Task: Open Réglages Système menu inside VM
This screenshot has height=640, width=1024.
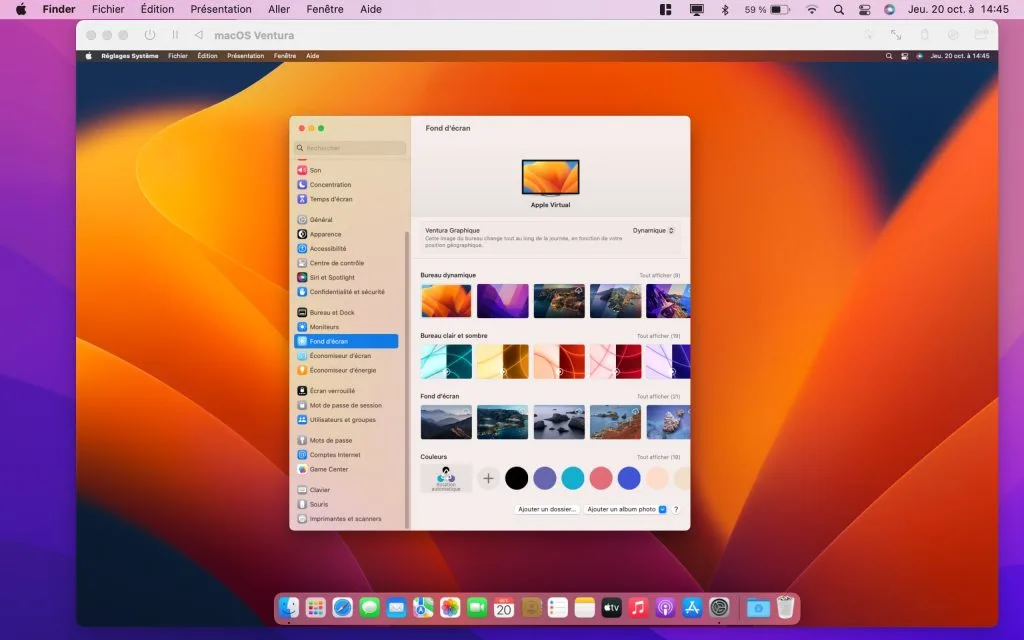Action: coord(129,56)
